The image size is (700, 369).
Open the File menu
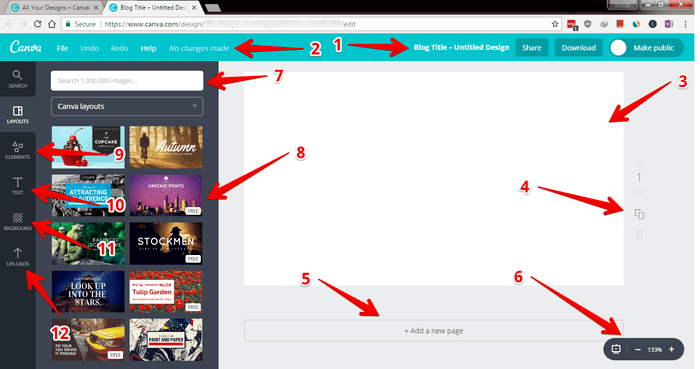(x=62, y=48)
